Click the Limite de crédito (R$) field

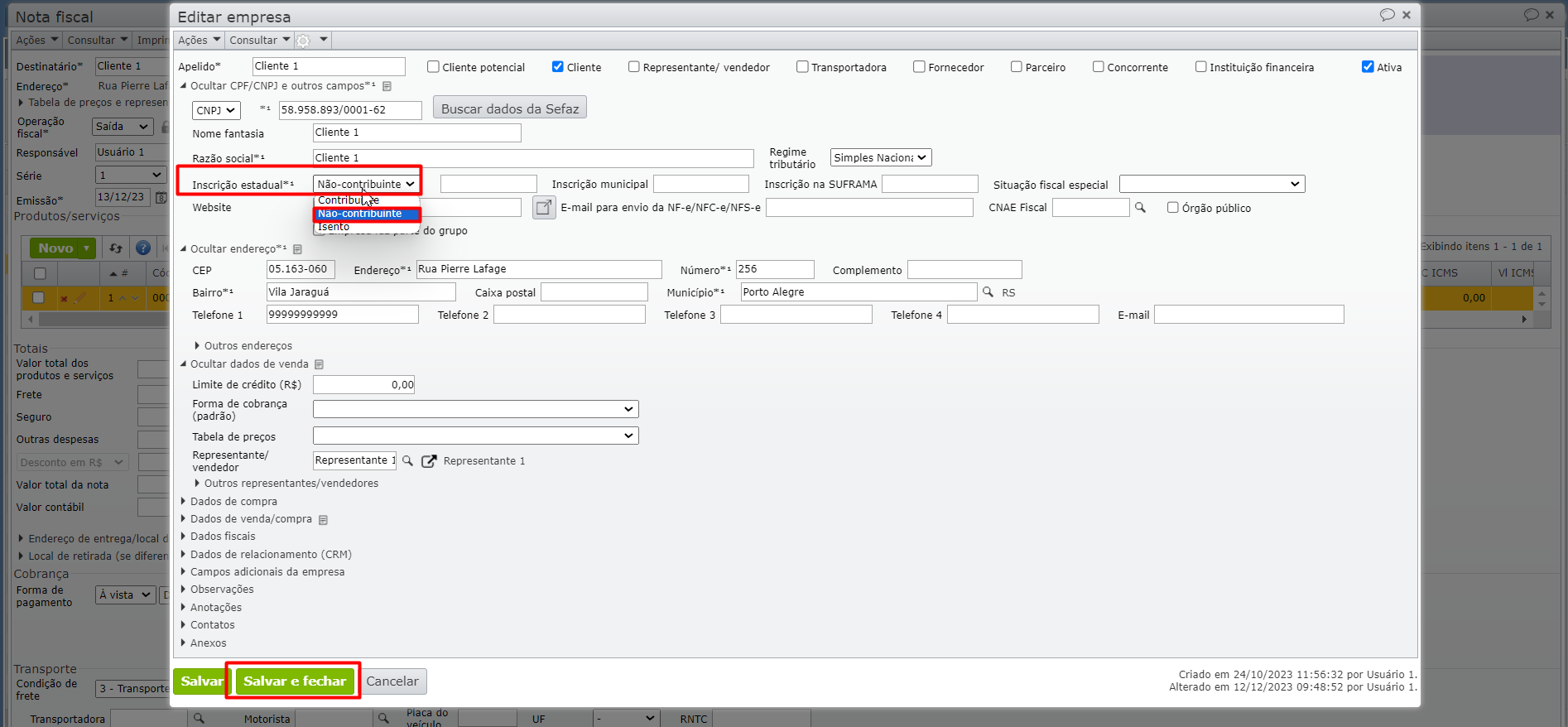tap(364, 384)
